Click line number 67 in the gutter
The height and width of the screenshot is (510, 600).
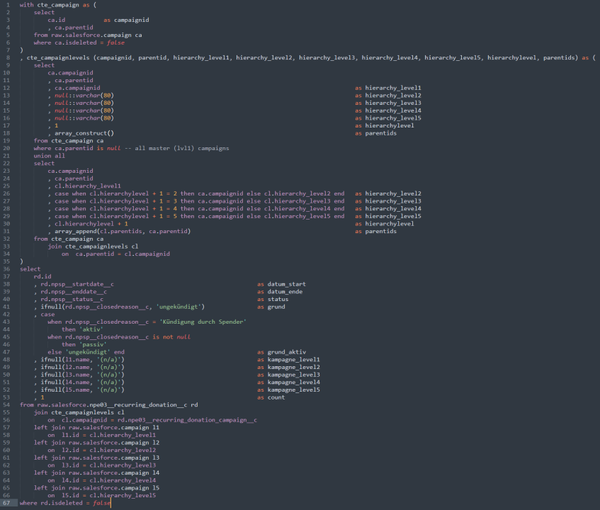(7, 503)
